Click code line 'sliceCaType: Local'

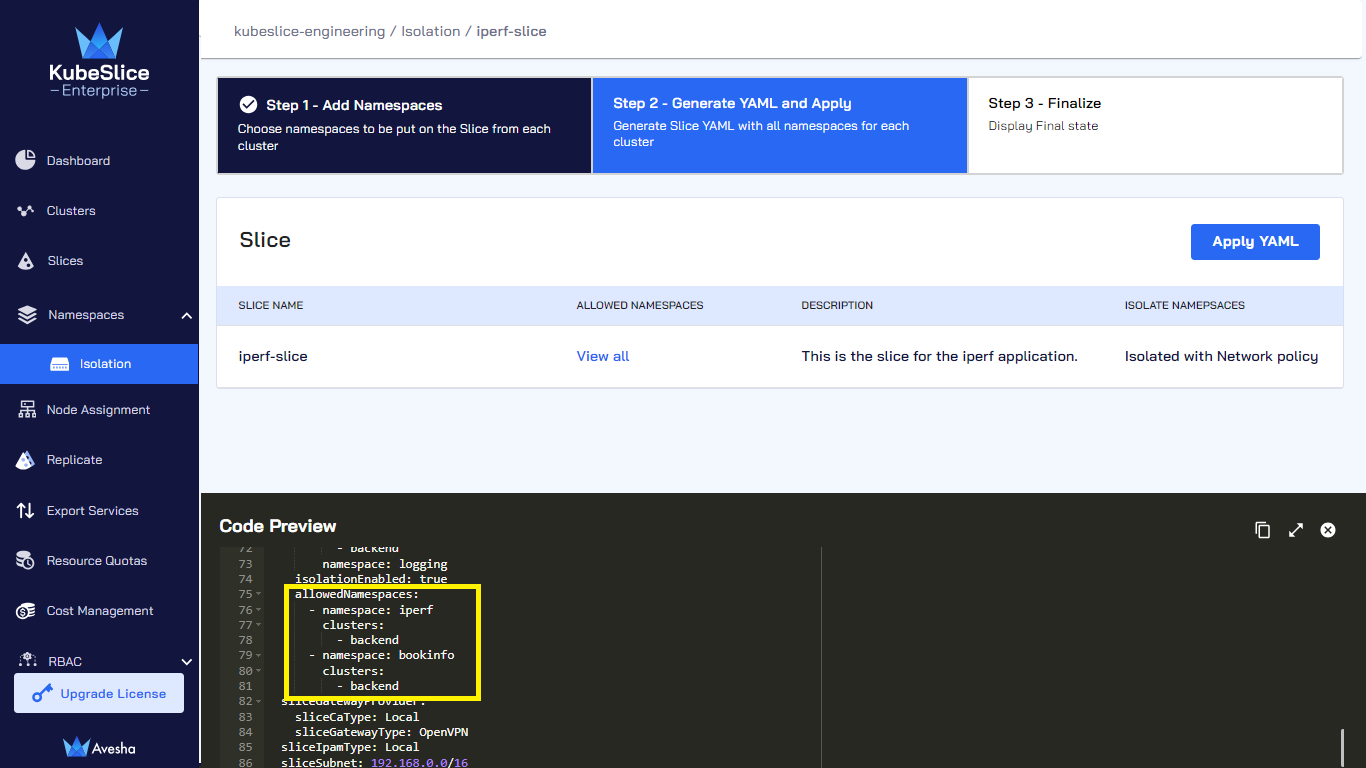[x=357, y=717]
